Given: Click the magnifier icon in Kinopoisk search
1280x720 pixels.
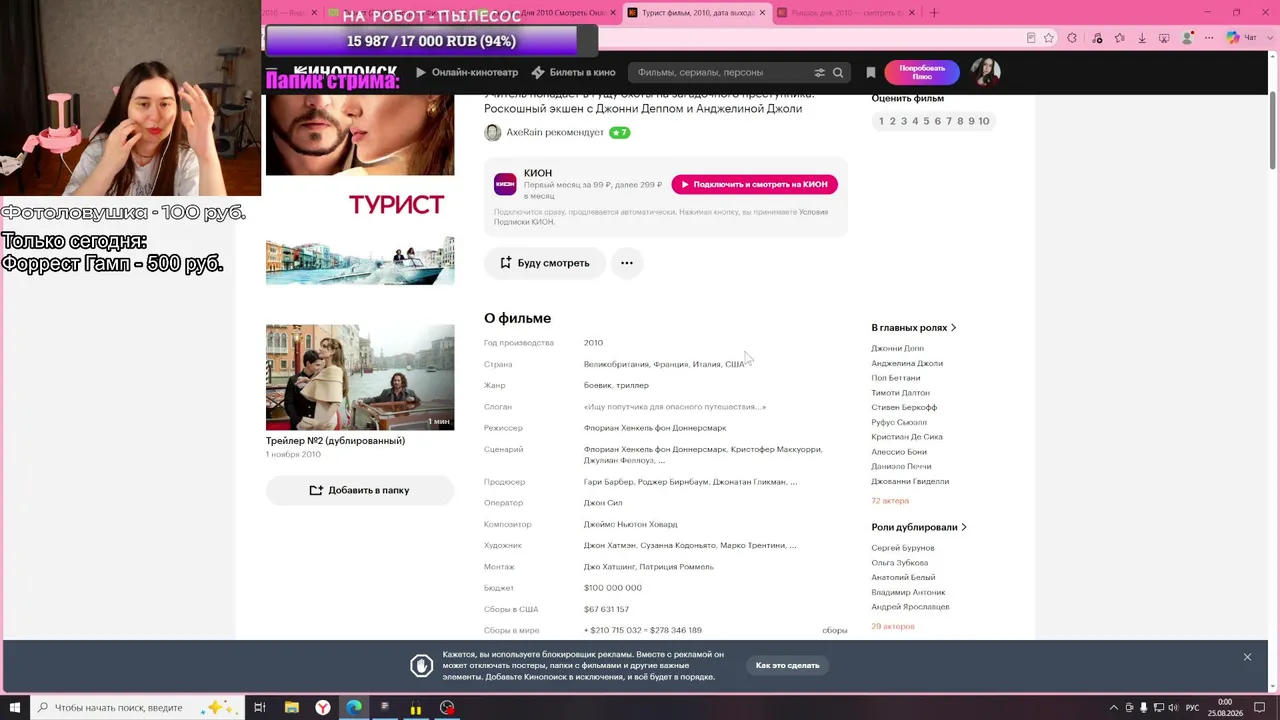Looking at the screenshot, I should coord(838,72).
